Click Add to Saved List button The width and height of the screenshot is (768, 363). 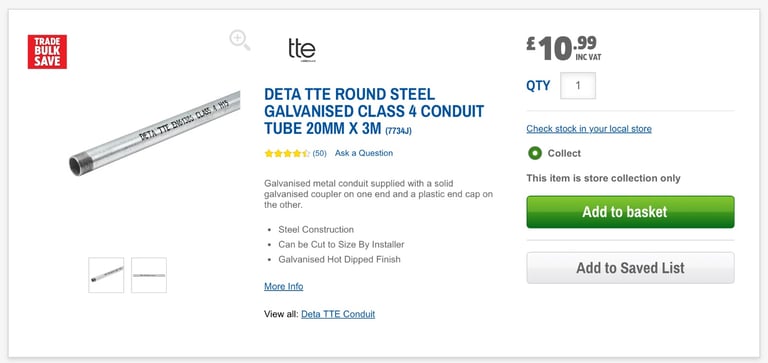(630, 267)
